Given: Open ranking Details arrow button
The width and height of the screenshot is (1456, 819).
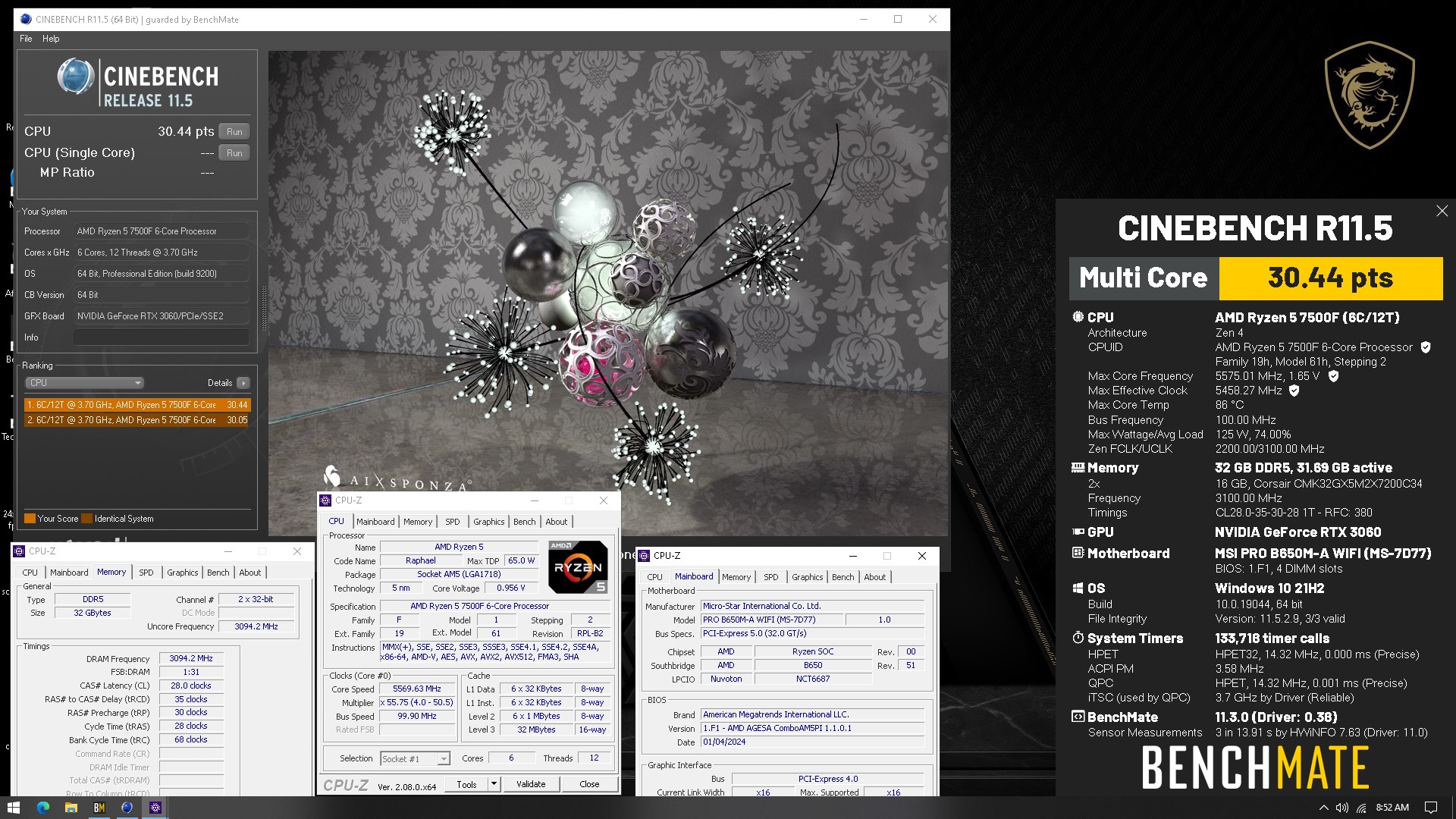Looking at the screenshot, I should point(243,383).
